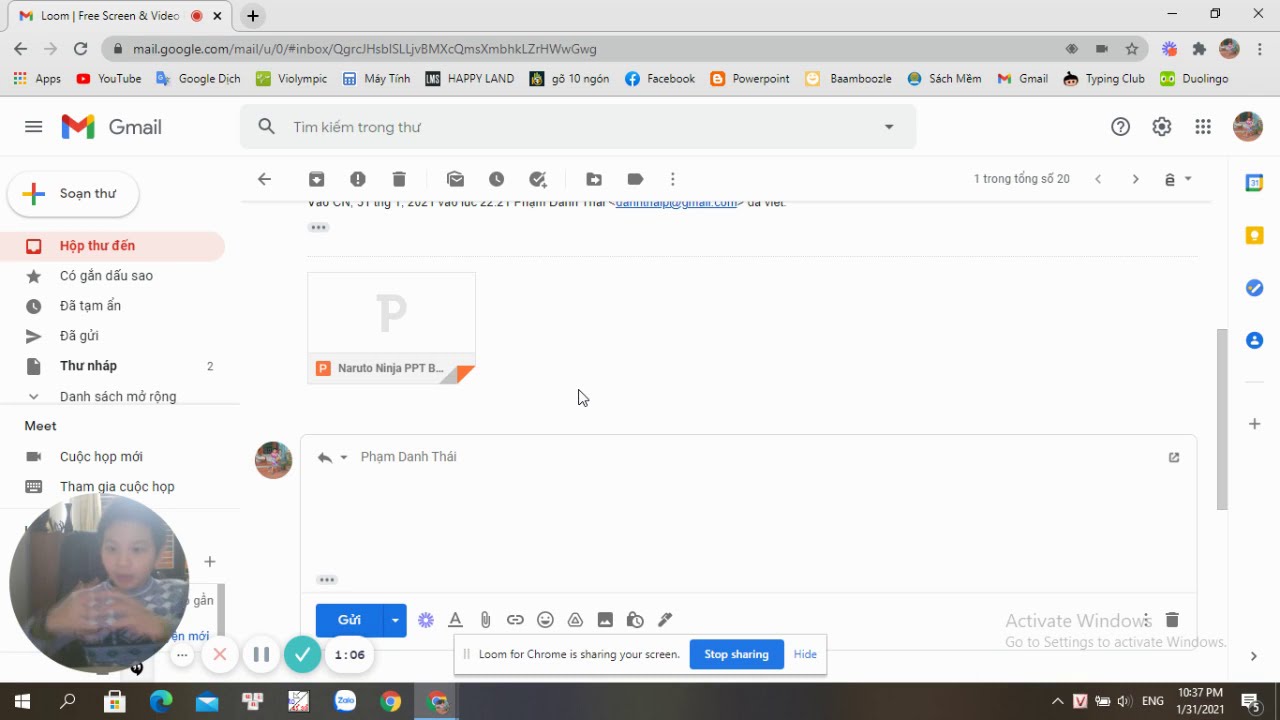Expand side panel chevron at bottom right
The height and width of the screenshot is (720, 1280).
(x=1253, y=656)
